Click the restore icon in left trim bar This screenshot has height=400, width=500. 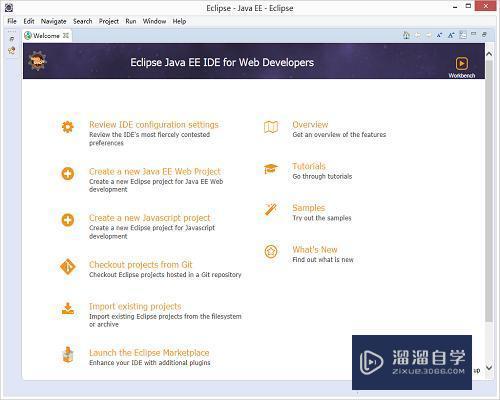pos(12,39)
